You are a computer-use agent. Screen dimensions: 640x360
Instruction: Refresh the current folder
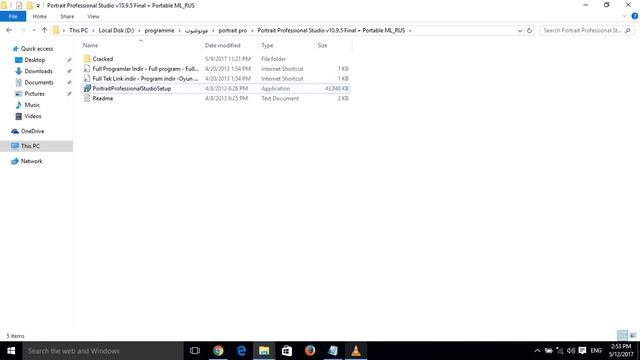point(529,31)
